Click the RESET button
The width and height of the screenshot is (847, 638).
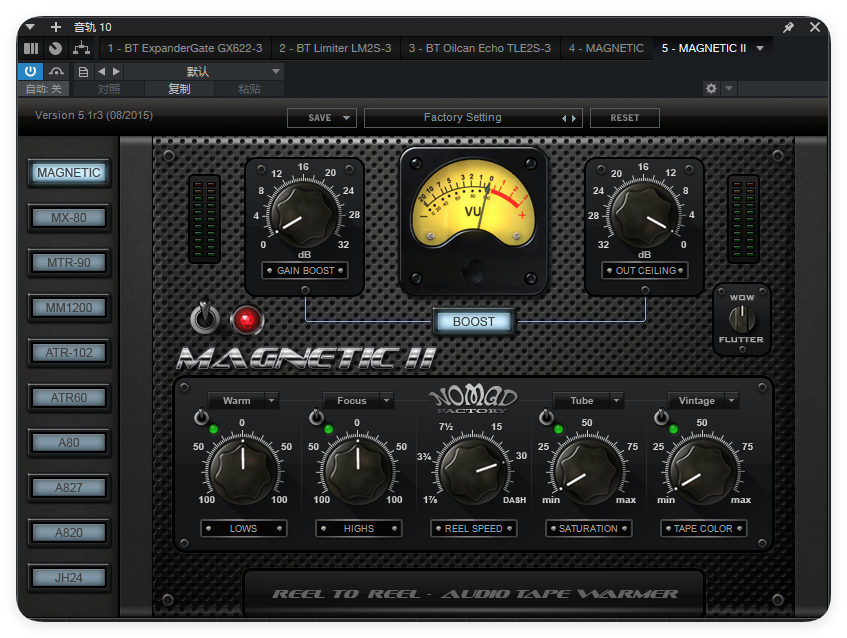point(625,118)
